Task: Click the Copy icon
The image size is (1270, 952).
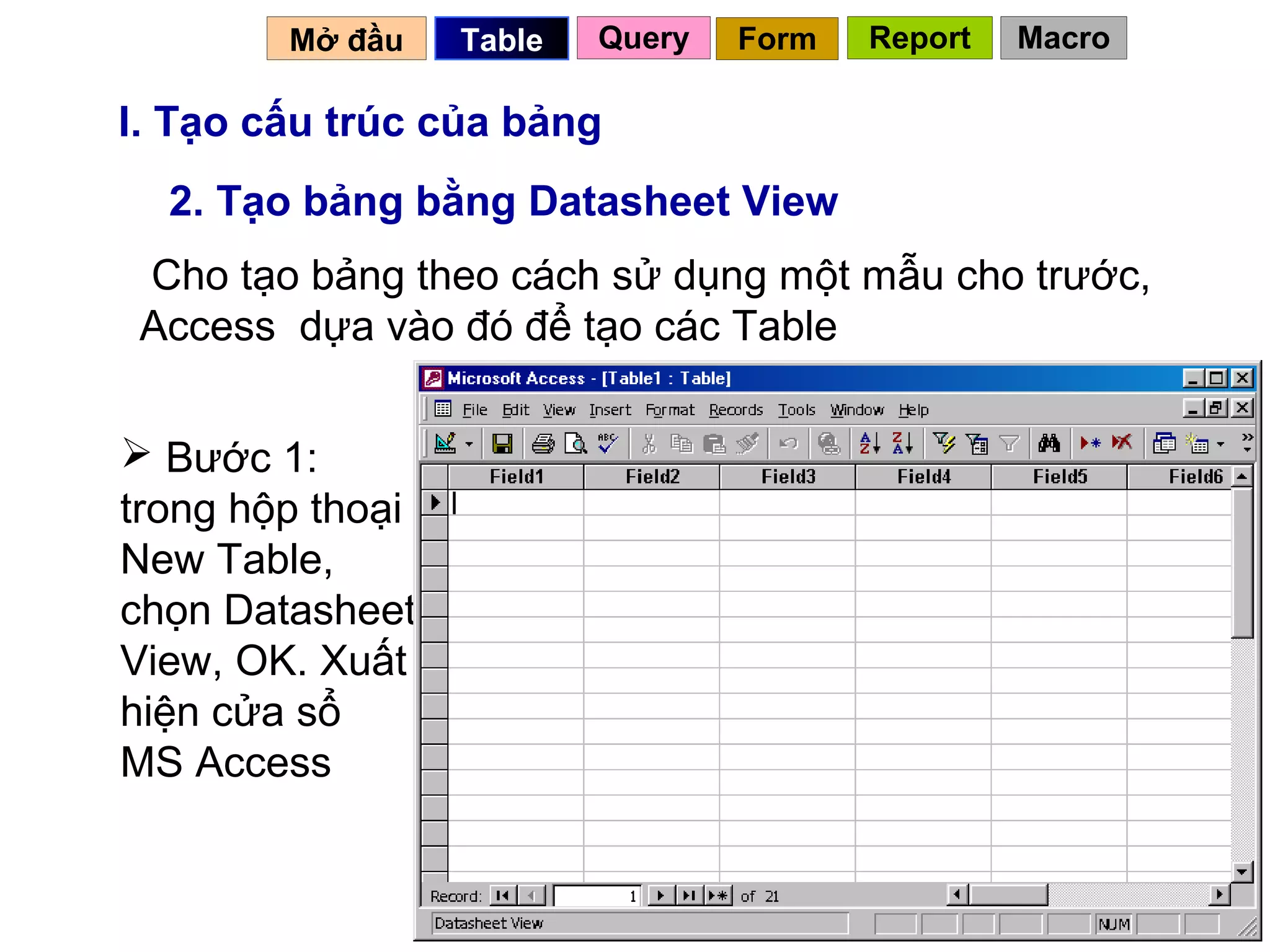Action: (682, 443)
